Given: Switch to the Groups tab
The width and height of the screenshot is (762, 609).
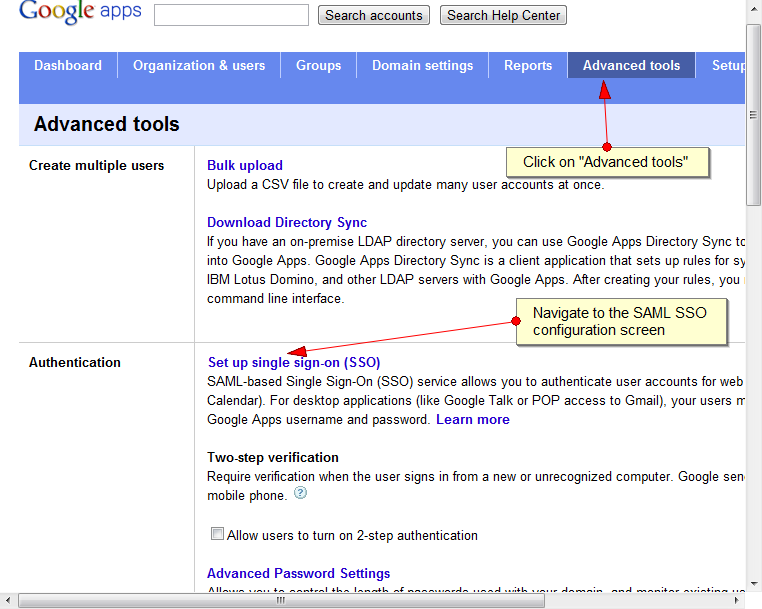Looking at the screenshot, I should [x=318, y=65].
